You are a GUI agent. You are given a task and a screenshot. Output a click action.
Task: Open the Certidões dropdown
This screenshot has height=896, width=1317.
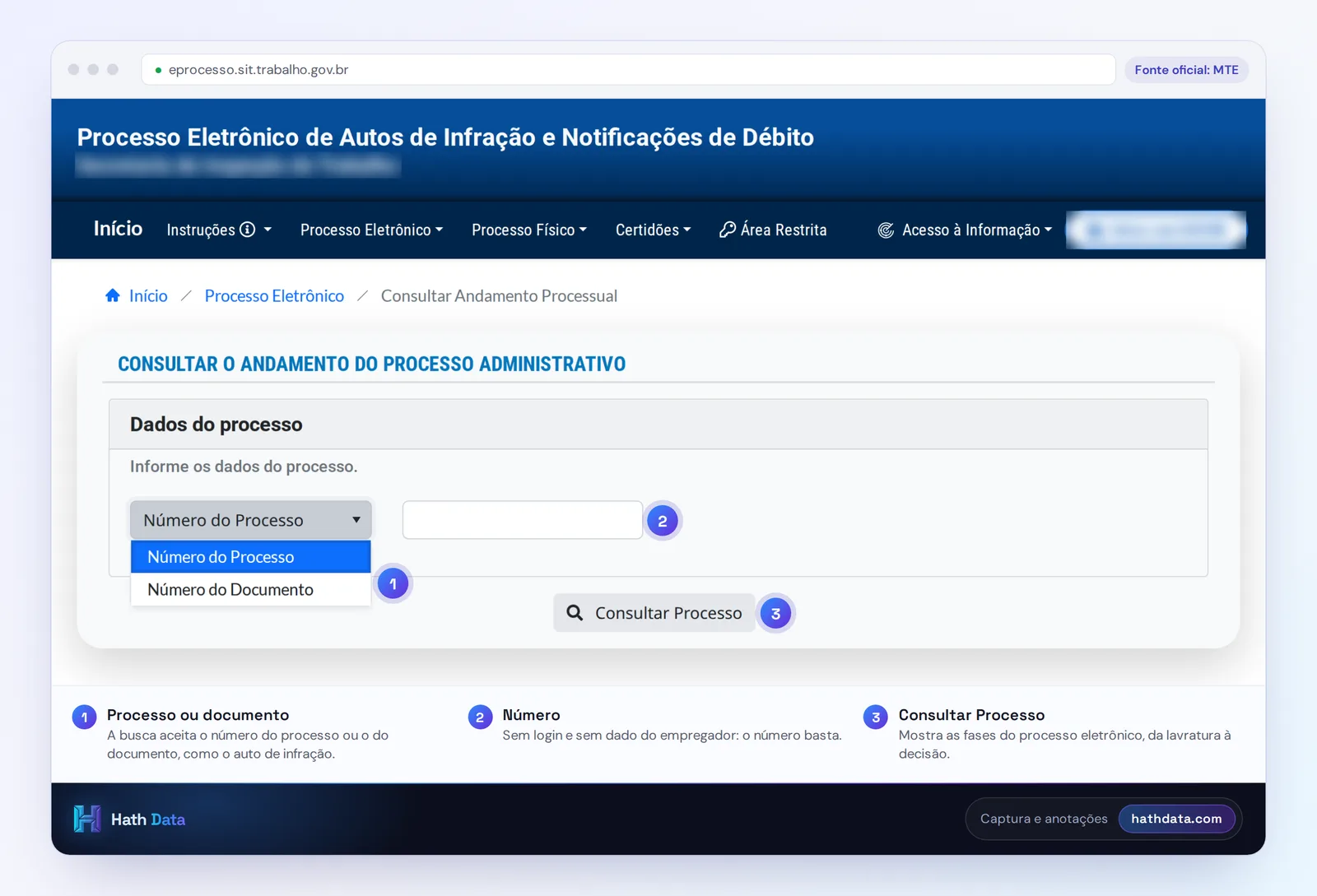coord(653,230)
